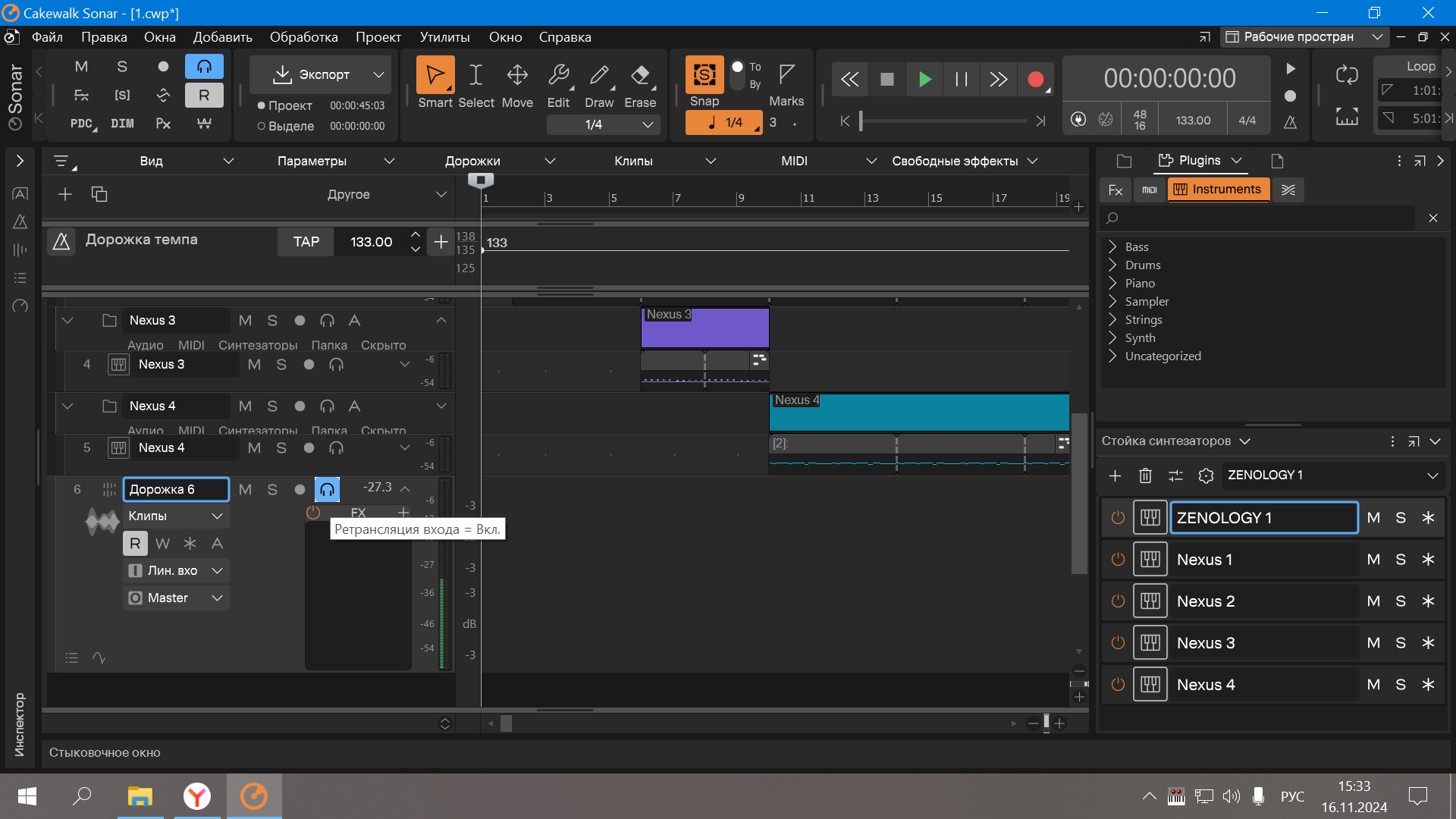This screenshot has height=819, width=1456.
Task: Toggle ZENOLOGY 1 synth power button
Action: [1118, 518]
